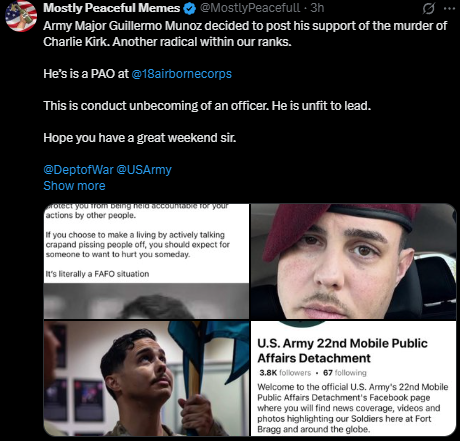Click the 'Army Major Guillermo Munoz decided' paragraph
Viewport: 460px width, 441px height.
click(x=245, y=34)
